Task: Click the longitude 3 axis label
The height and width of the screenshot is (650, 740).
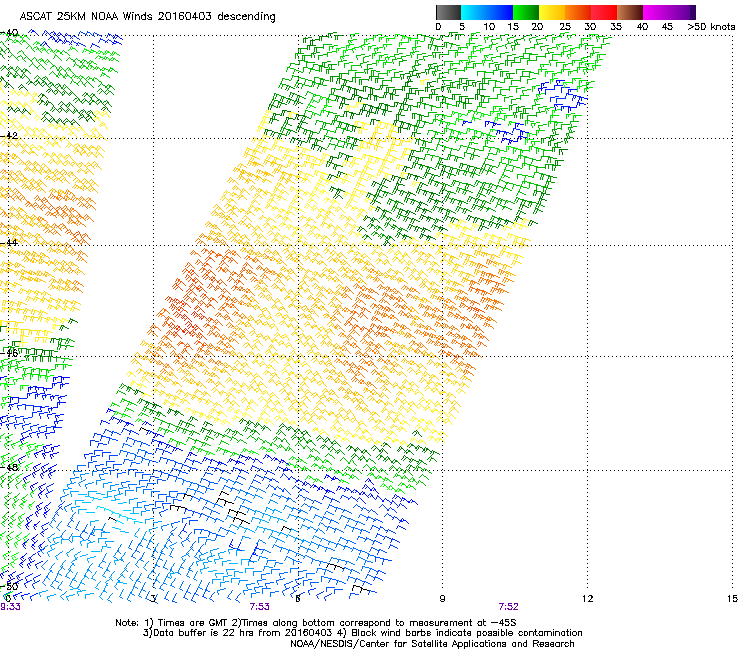Action: 153,599
